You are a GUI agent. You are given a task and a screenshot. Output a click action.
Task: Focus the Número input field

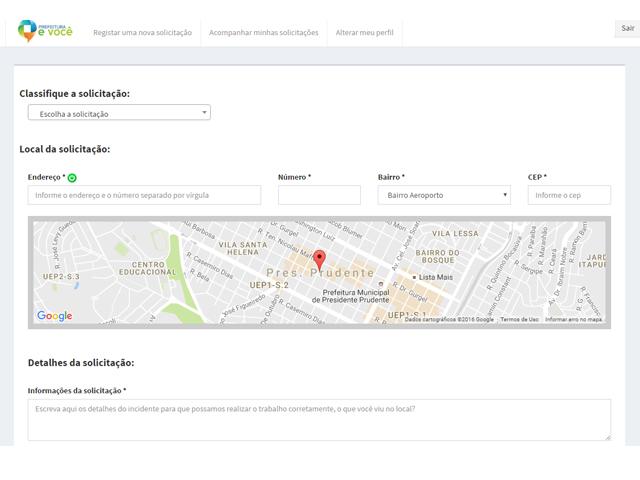(x=319, y=195)
